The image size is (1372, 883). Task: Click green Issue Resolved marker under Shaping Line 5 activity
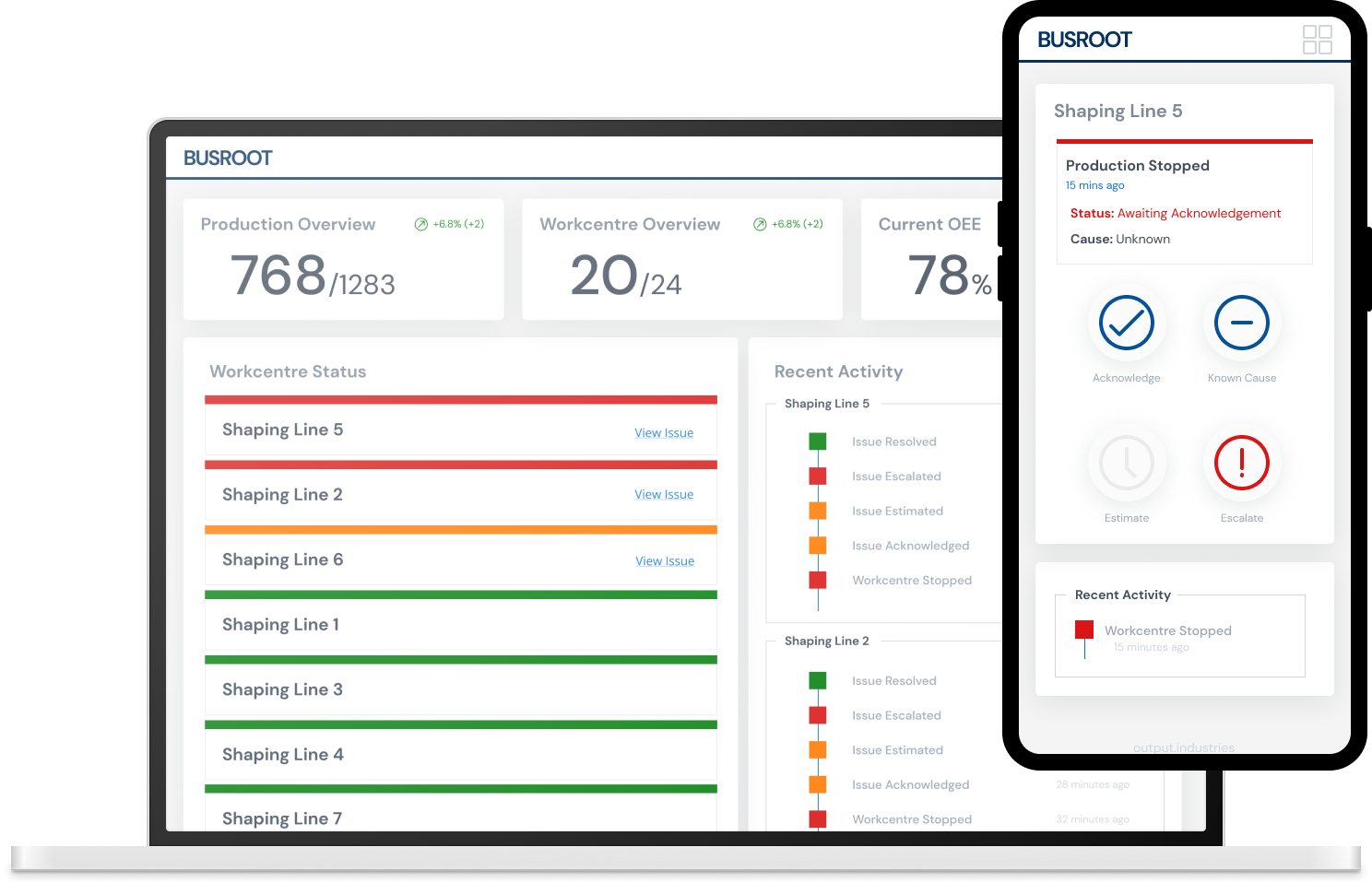click(x=818, y=441)
